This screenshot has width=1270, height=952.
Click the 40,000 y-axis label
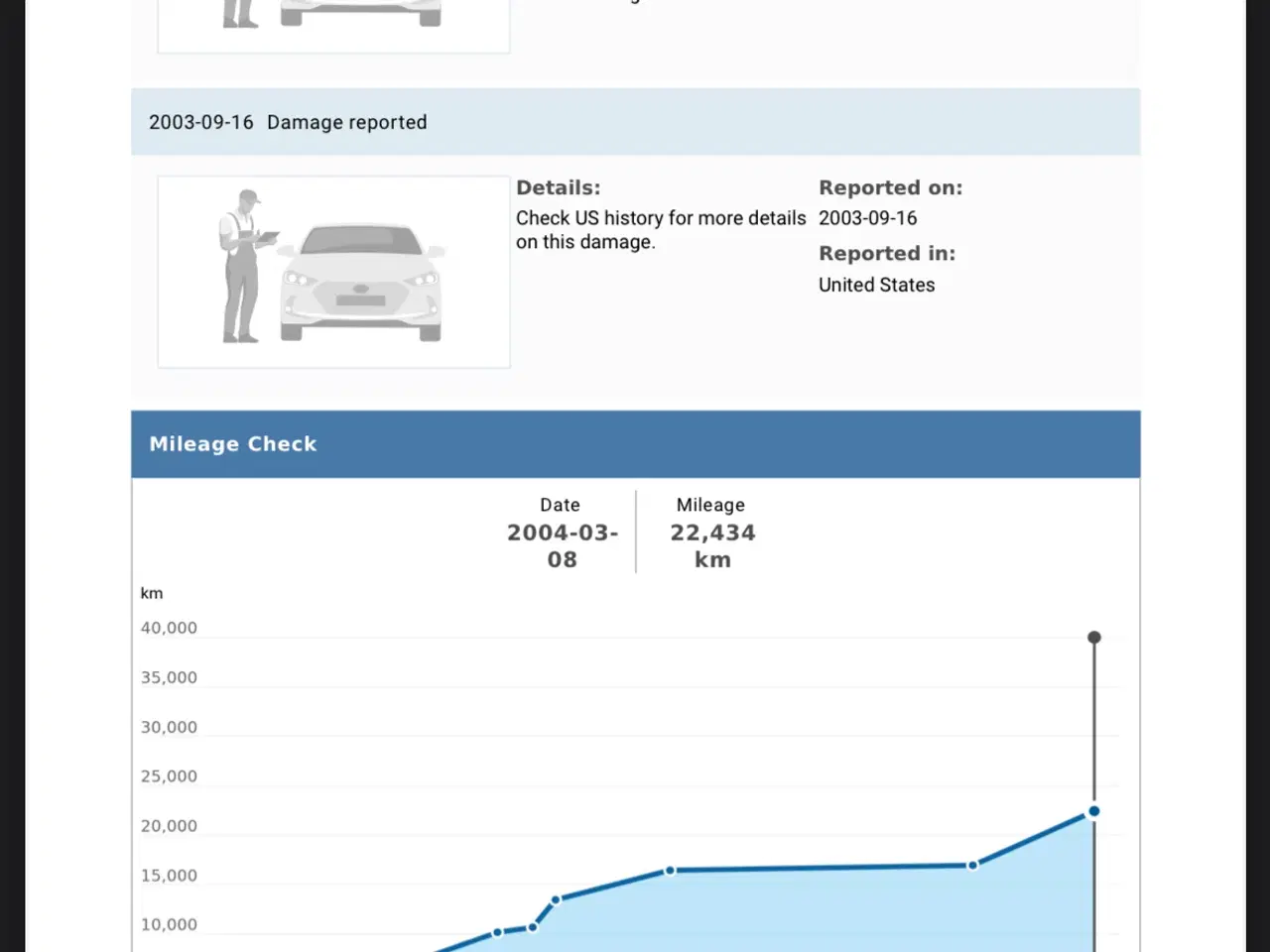[169, 628]
